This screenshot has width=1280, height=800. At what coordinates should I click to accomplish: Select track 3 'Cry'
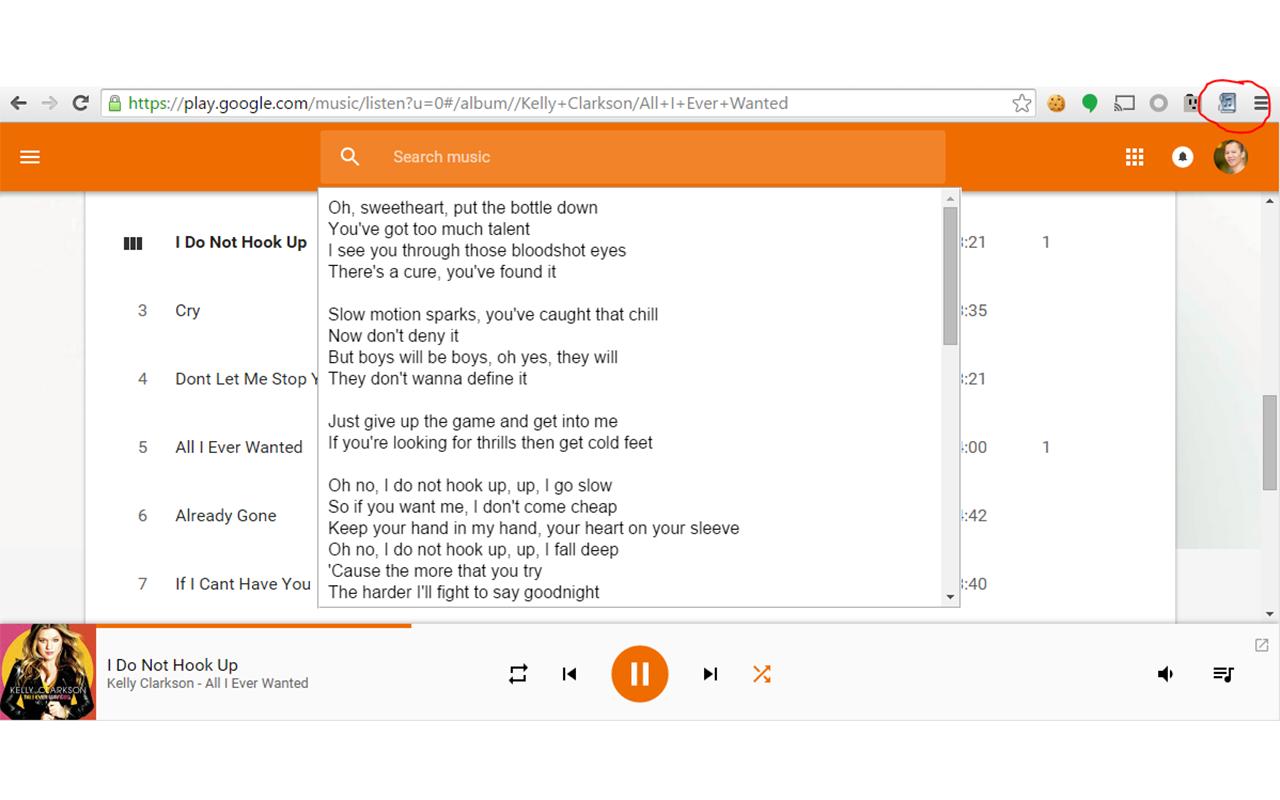(188, 310)
